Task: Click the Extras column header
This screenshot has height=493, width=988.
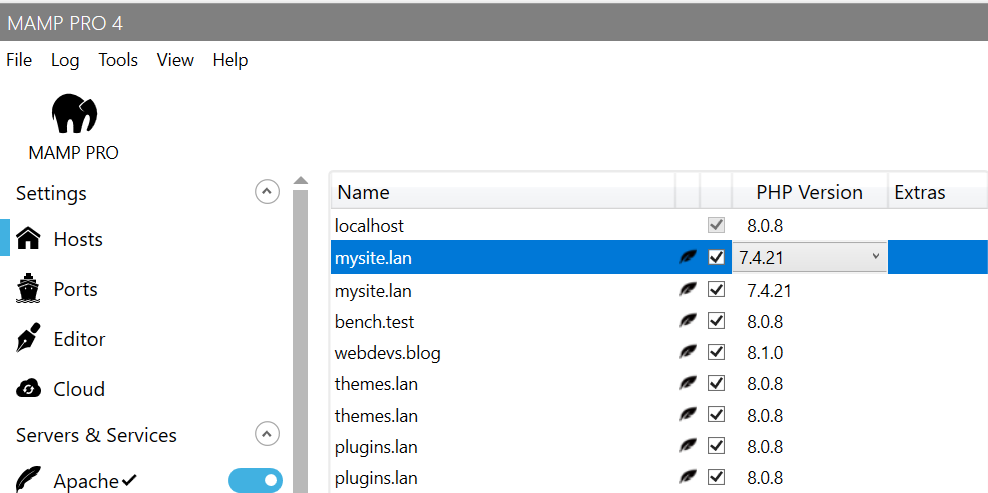Action: pyautogui.click(x=938, y=192)
